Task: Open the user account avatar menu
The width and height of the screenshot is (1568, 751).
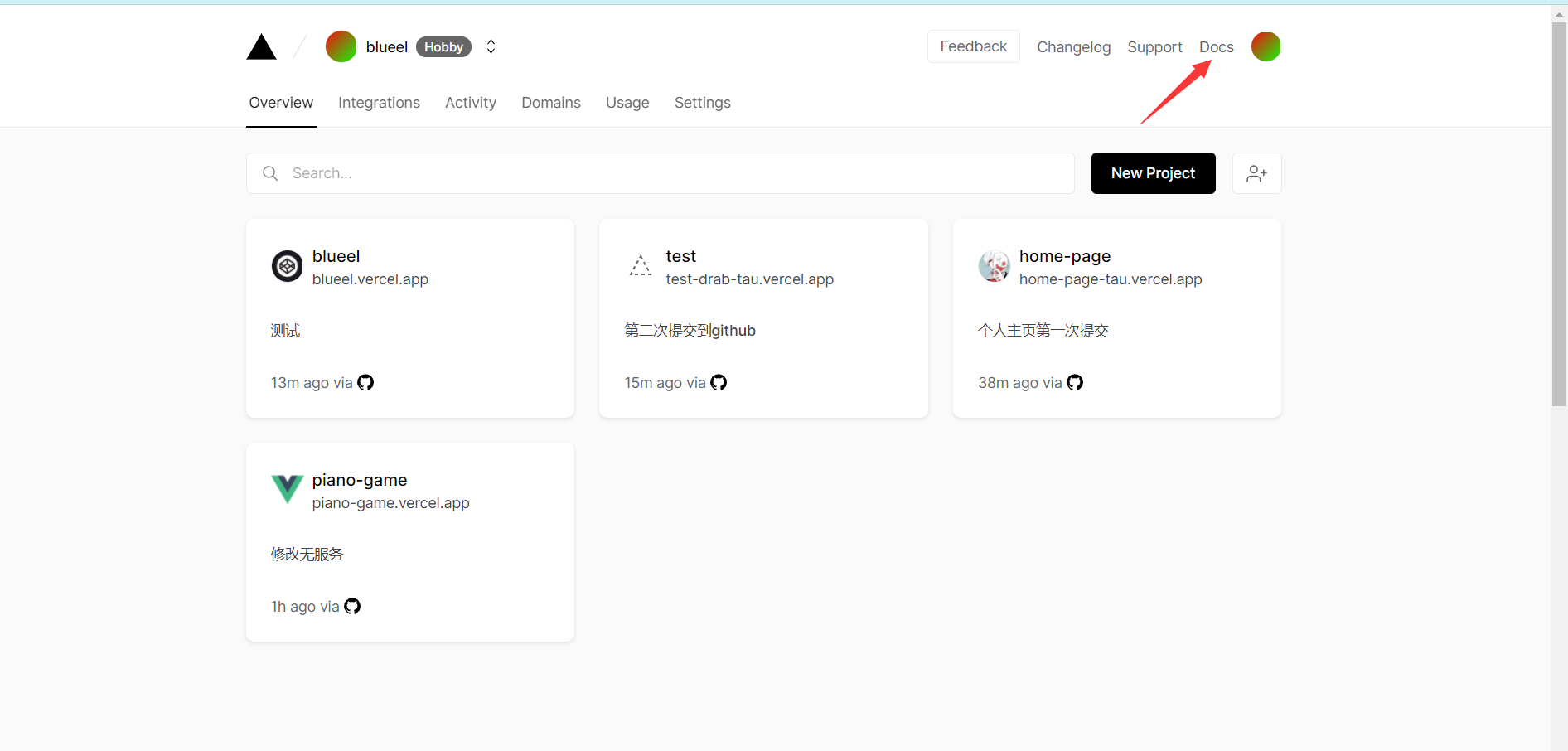Action: tap(1266, 46)
